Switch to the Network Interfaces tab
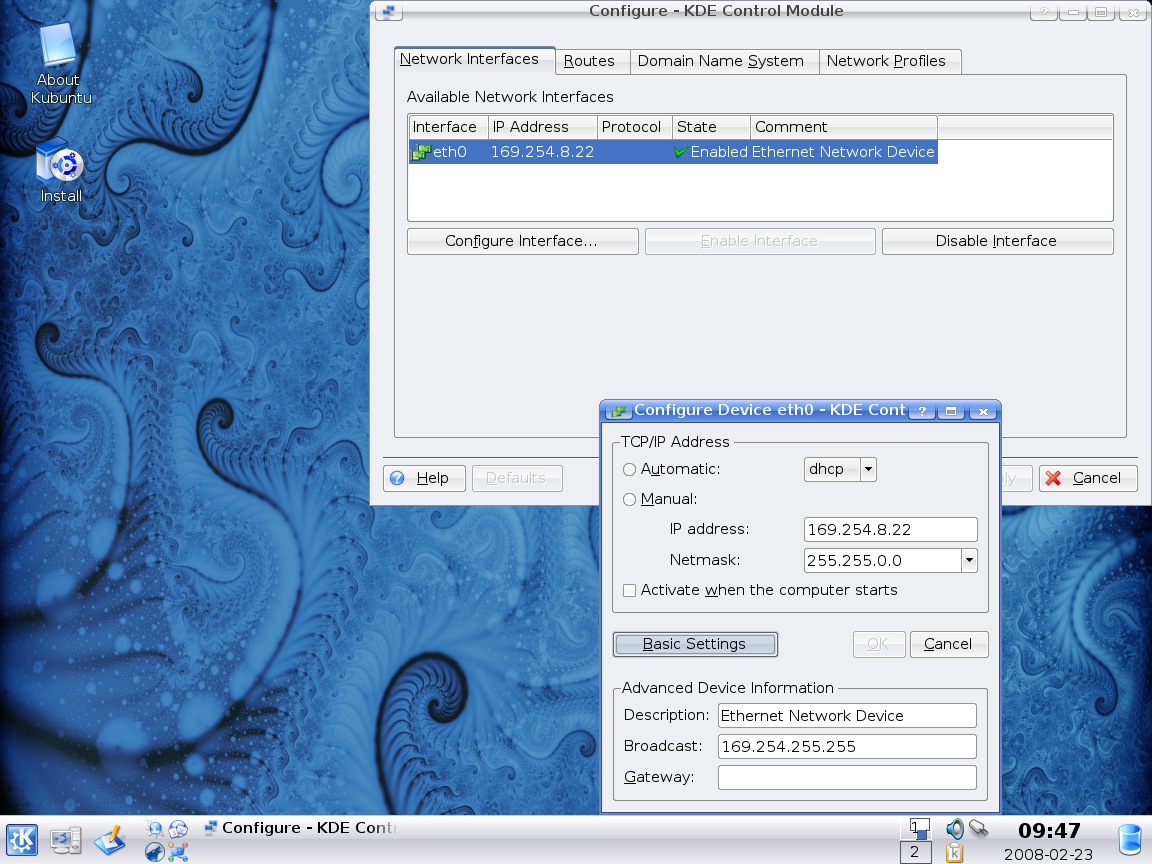 (475, 60)
